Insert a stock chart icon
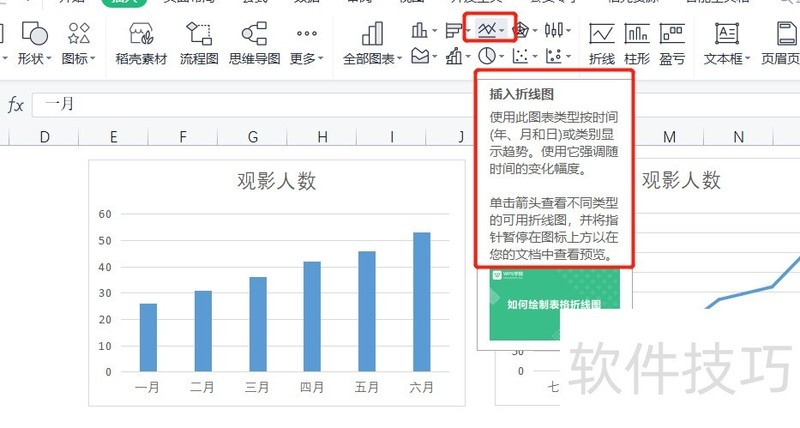 (x=554, y=30)
